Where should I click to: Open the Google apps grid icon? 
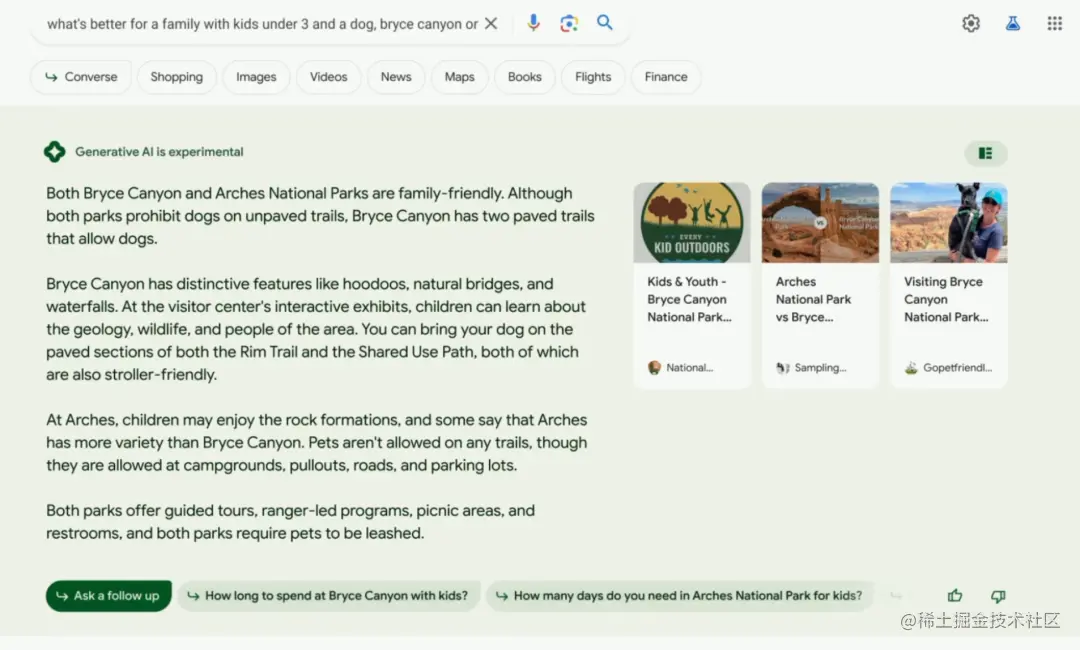[1055, 23]
